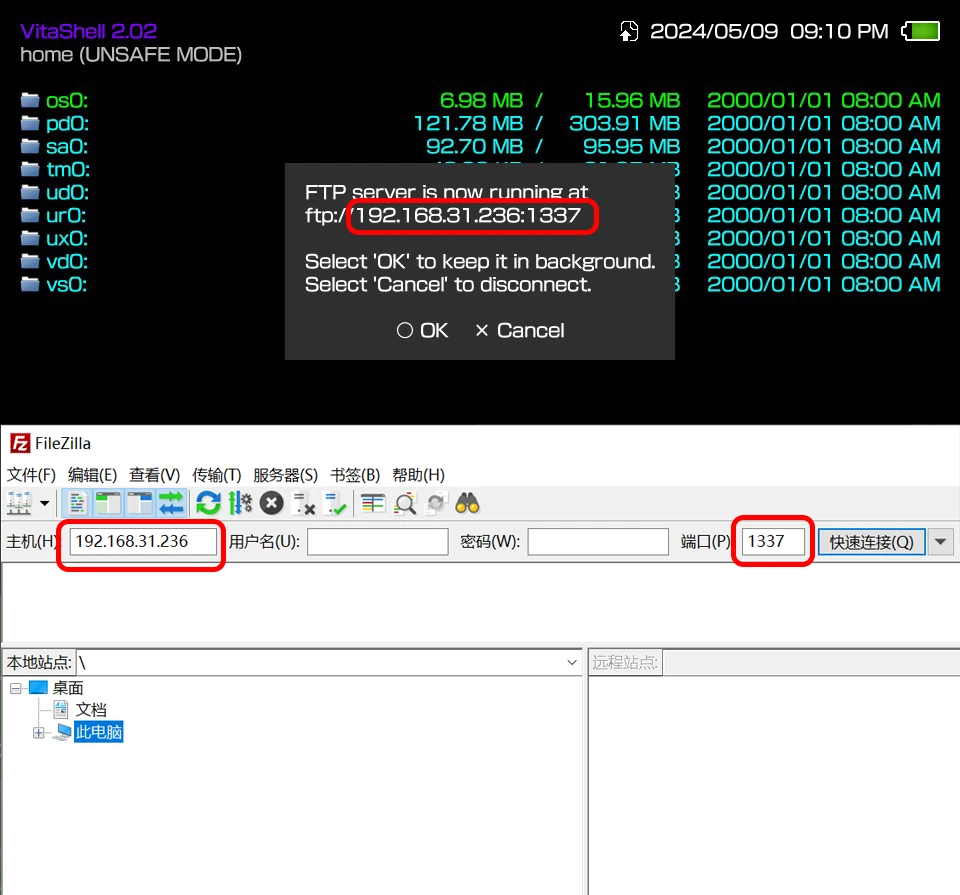
Task: Open the FileZilla Site Manager toolbar icon
Action: pyautogui.click(x=19, y=503)
